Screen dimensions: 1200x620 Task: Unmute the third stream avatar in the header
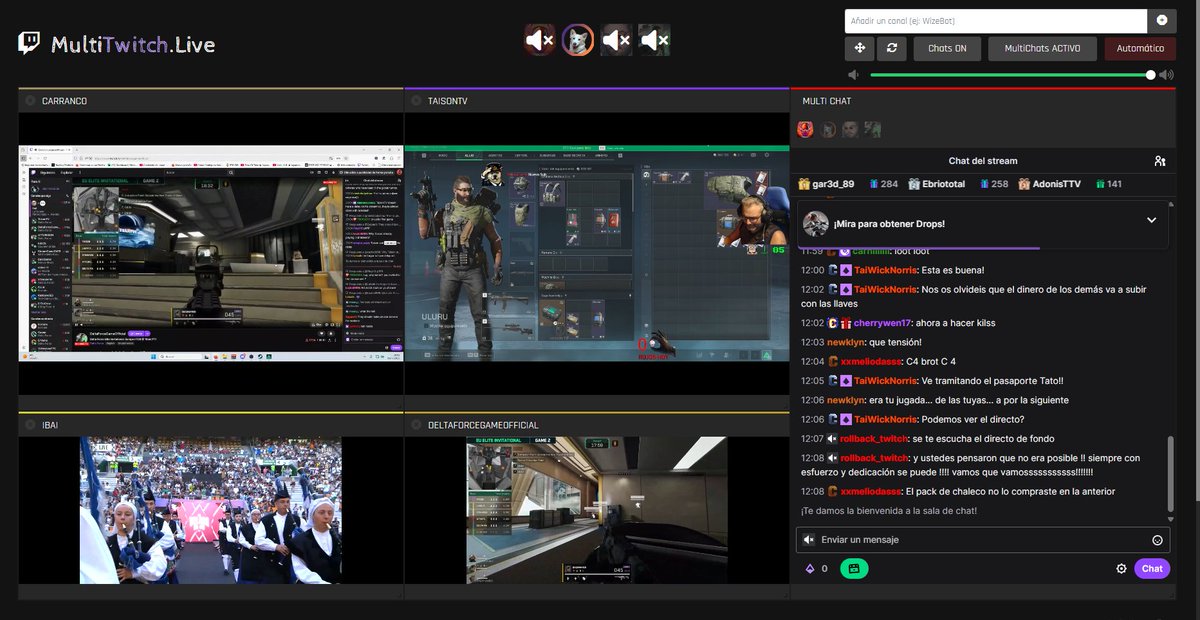(x=616, y=40)
